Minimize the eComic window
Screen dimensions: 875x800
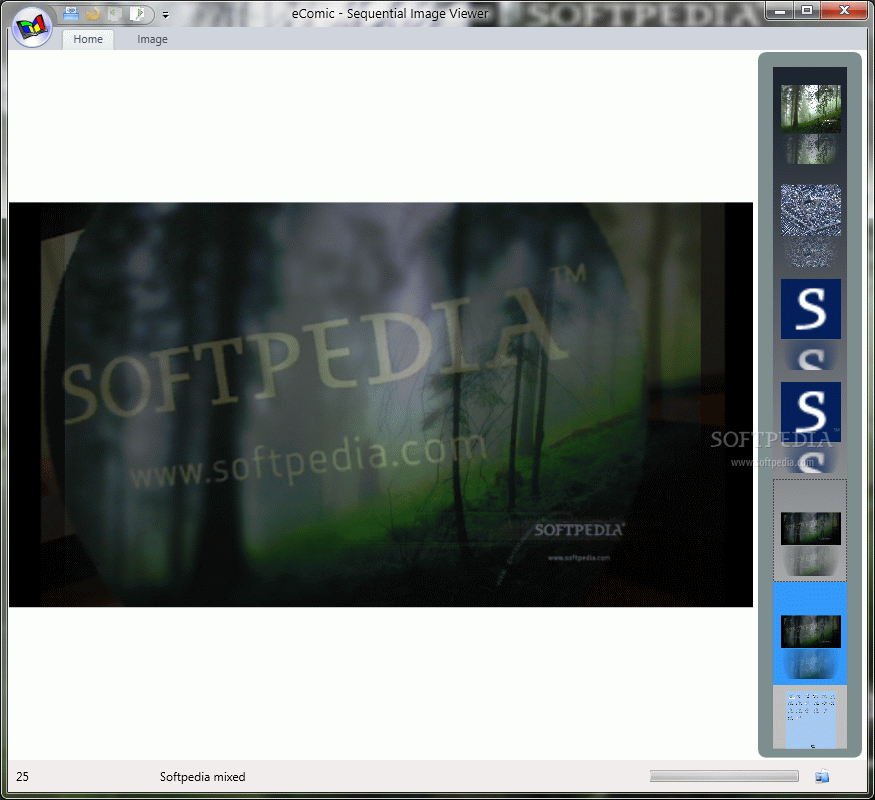780,11
